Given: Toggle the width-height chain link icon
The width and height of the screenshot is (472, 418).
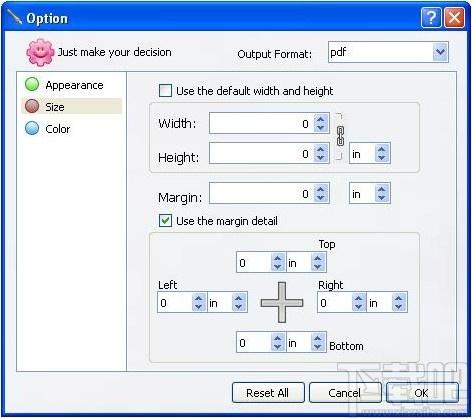Looking at the screenshot, I should click(x=340, y=136).
